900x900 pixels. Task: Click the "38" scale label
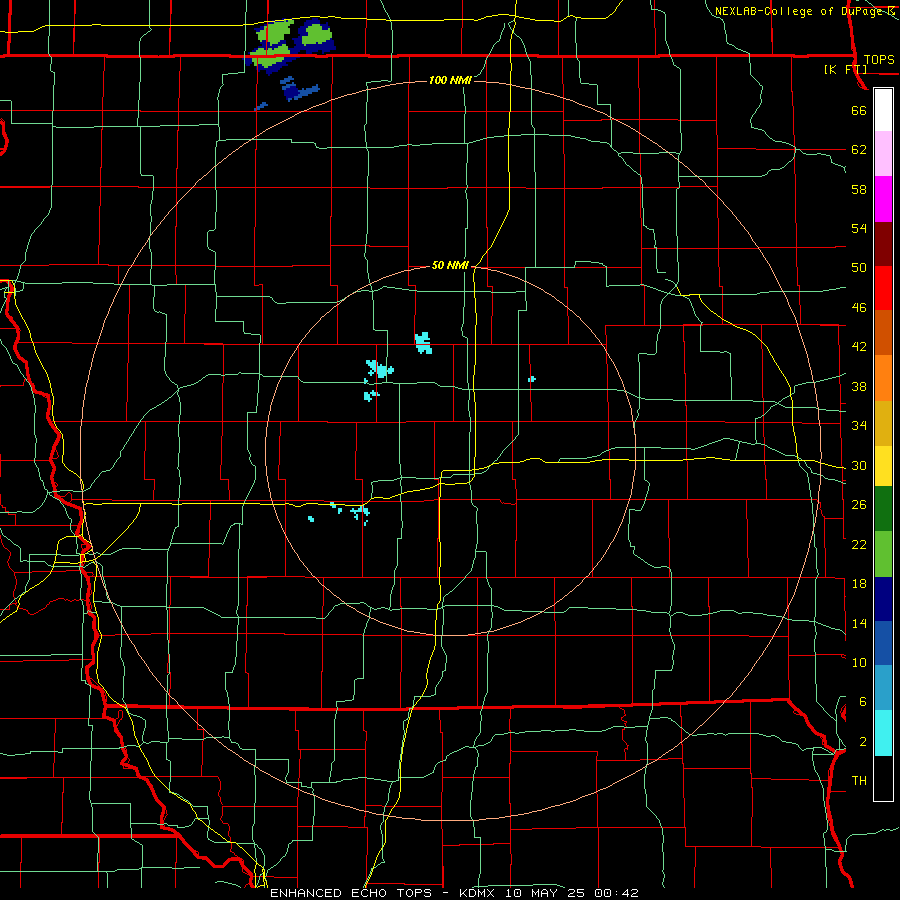coord(859,386)
